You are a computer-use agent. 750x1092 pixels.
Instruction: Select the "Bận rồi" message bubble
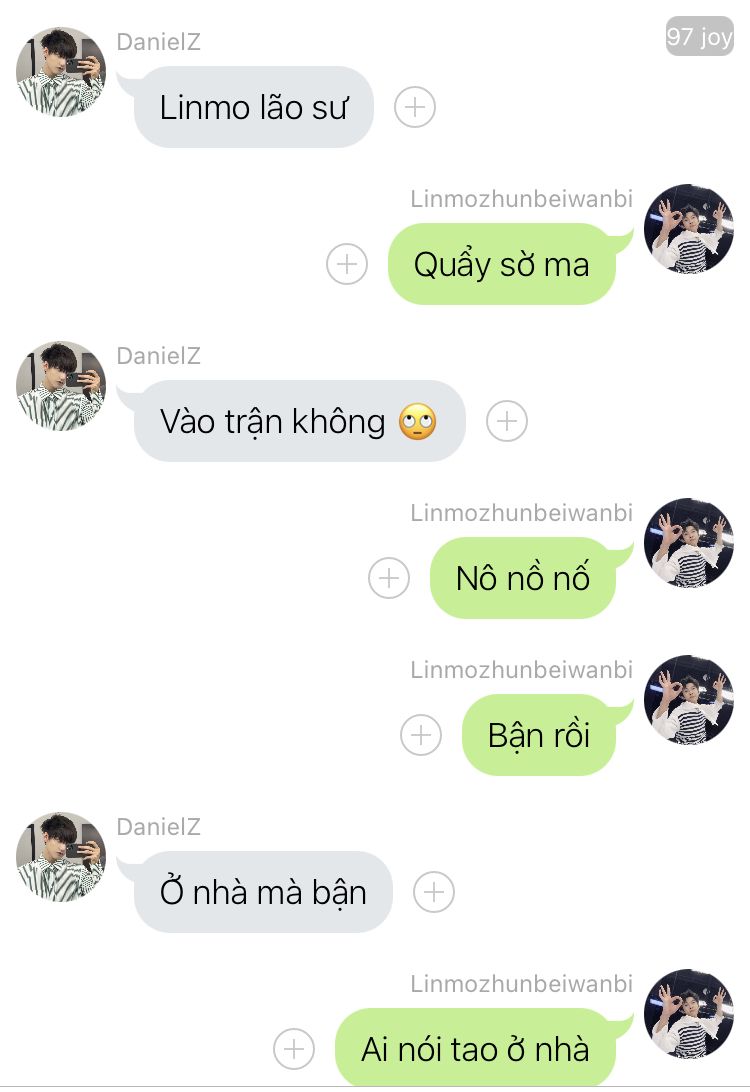[x=538, y=735]
